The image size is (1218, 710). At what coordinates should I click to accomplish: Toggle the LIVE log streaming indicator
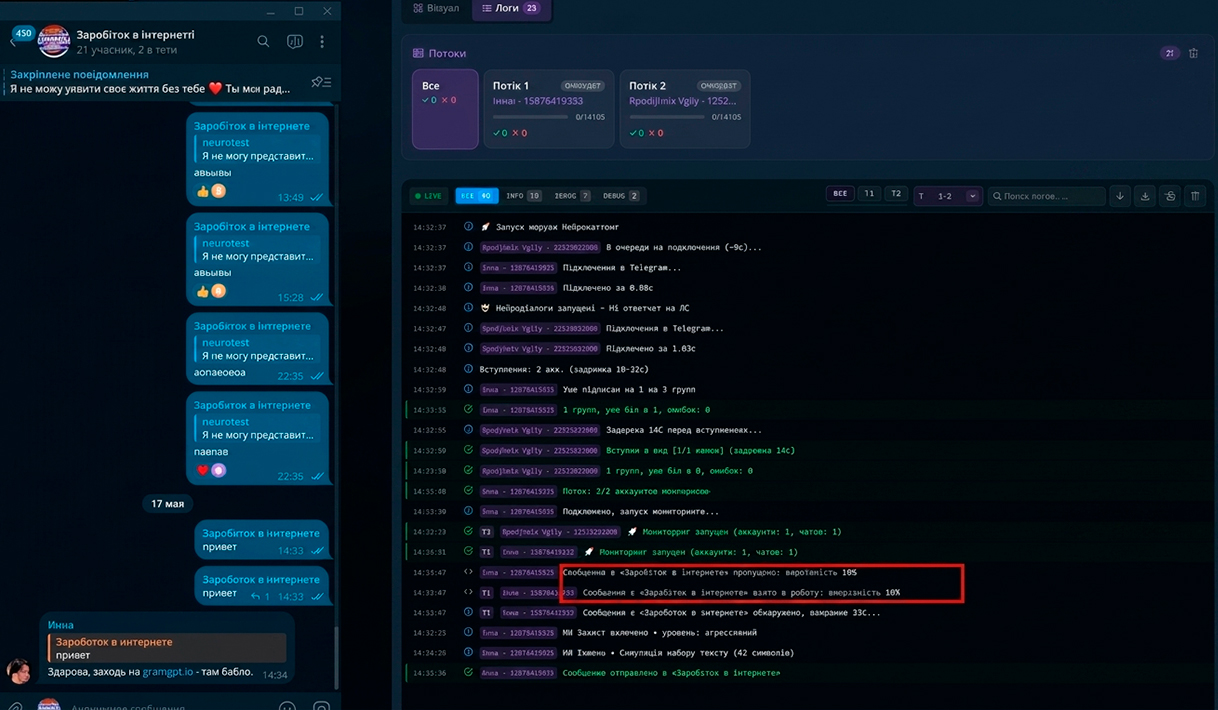(x=428, y=196)
